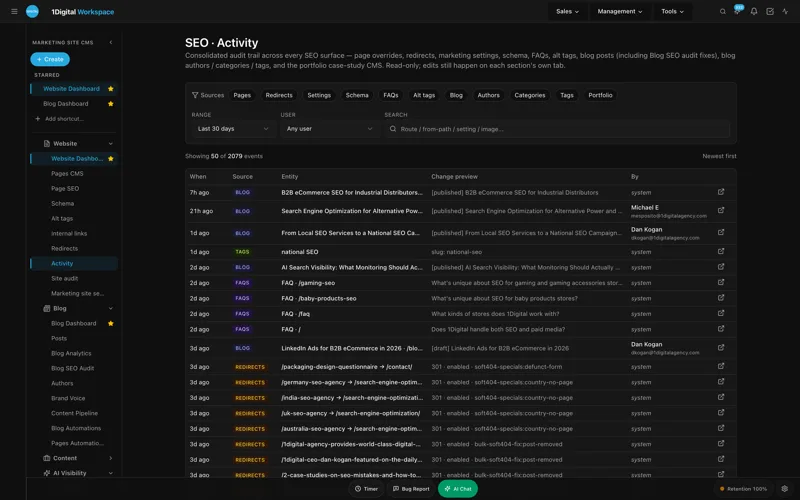Toggle star on Blog Dashboard under Blog section
Viewport: 800px width, 500px height.
pos(111,323)
